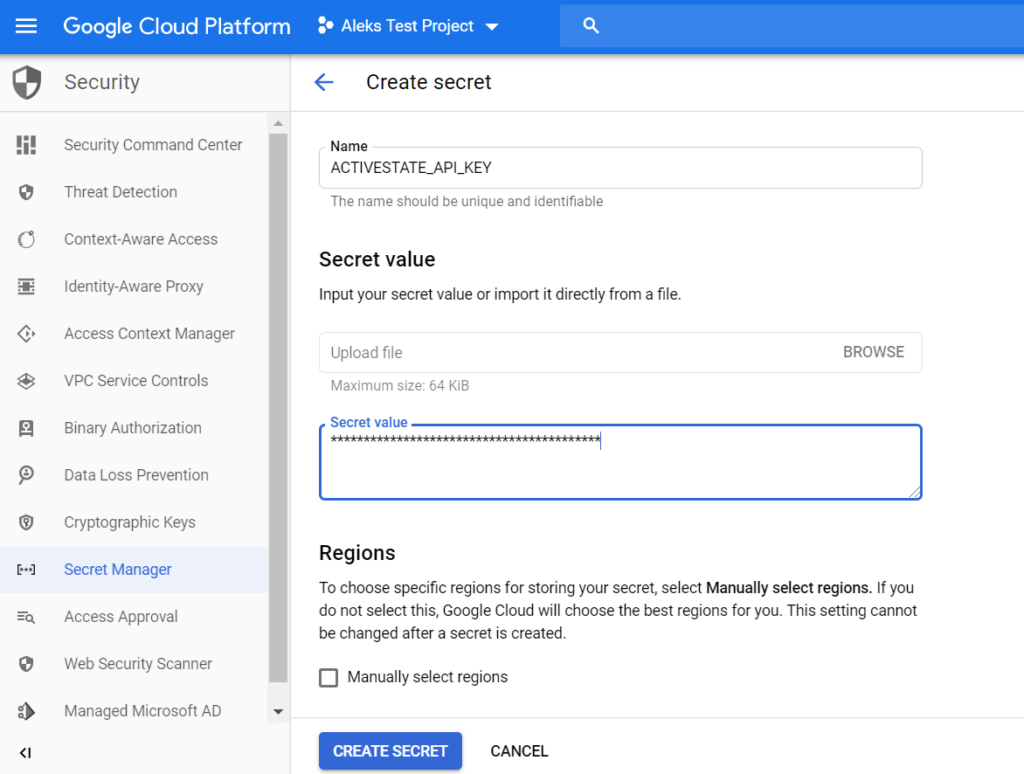Open the Aleks Test Project dropdown
The width and height of the screenshot is (1024, 774).
(x=408, y=26)
